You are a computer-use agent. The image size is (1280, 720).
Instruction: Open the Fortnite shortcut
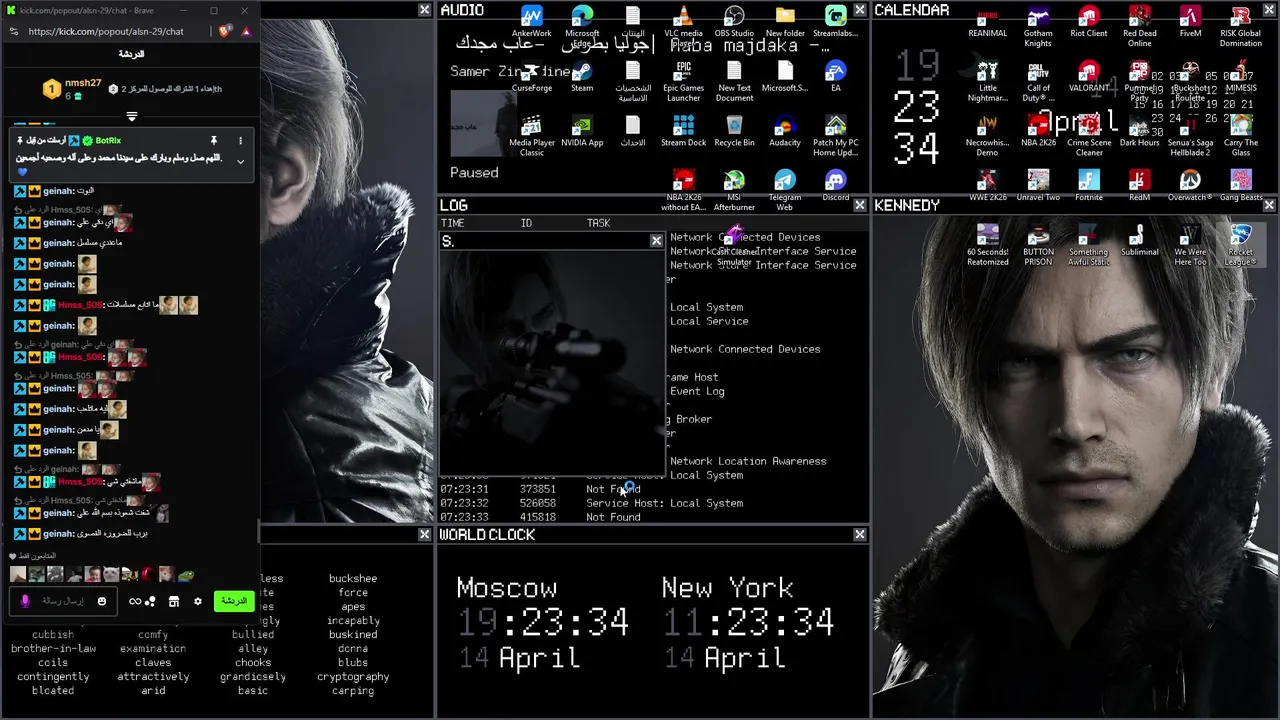[x=1089, y=186]
